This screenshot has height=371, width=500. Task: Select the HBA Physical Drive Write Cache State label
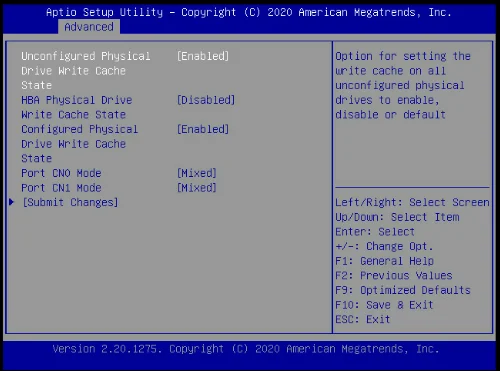coord(77,107)
